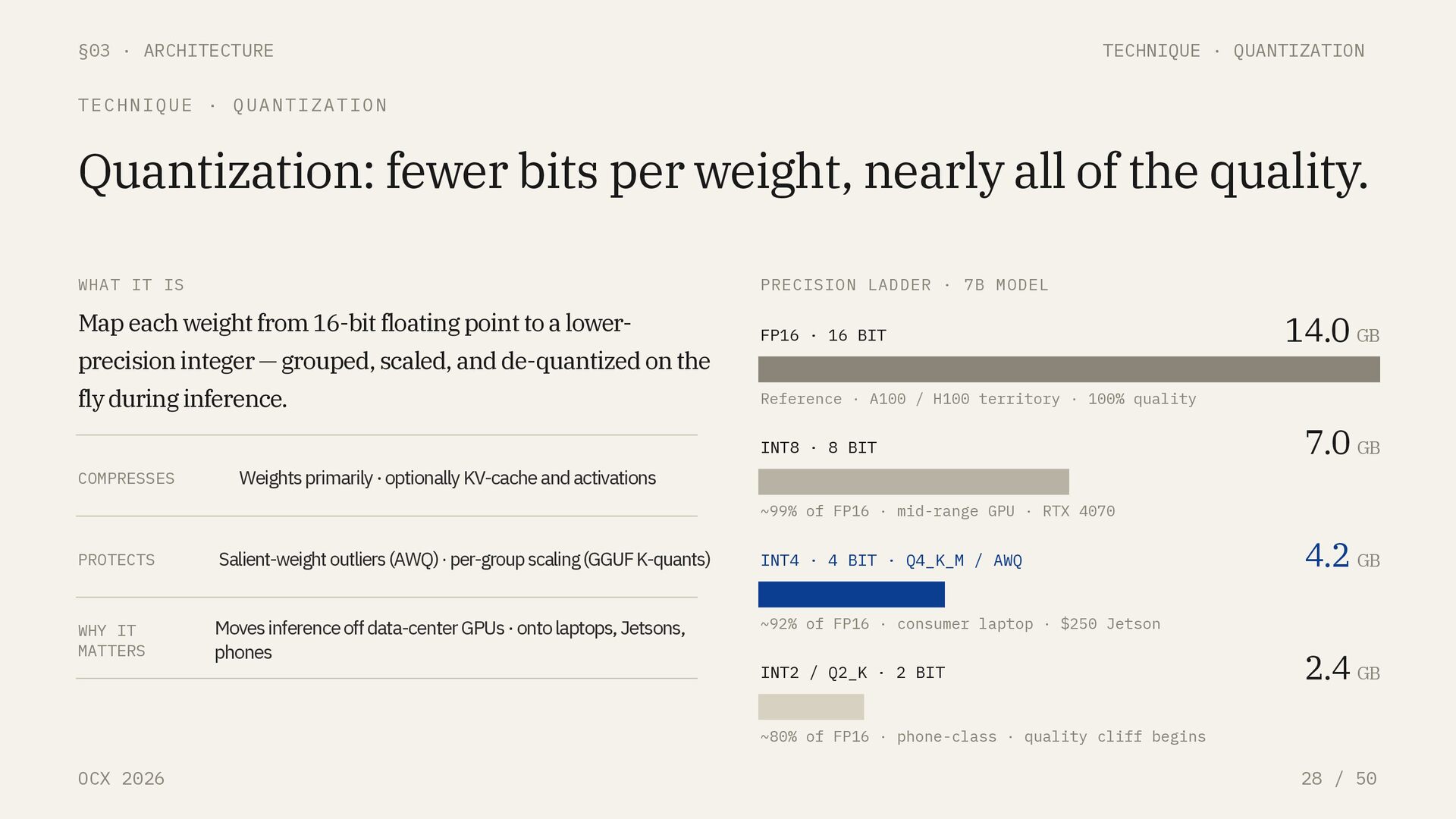Click the light INT2 Q2_K bar
Viewport: 1456px width, 819px height.
[x=811, y=707]
